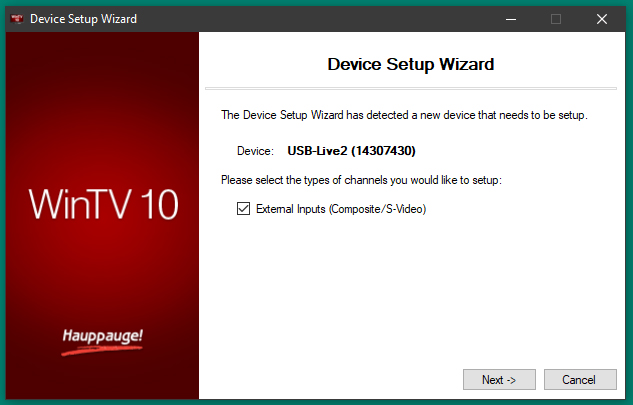Click the Hauppauge! logo
This screenshot has width=633, height=405.
coord(102,342)
